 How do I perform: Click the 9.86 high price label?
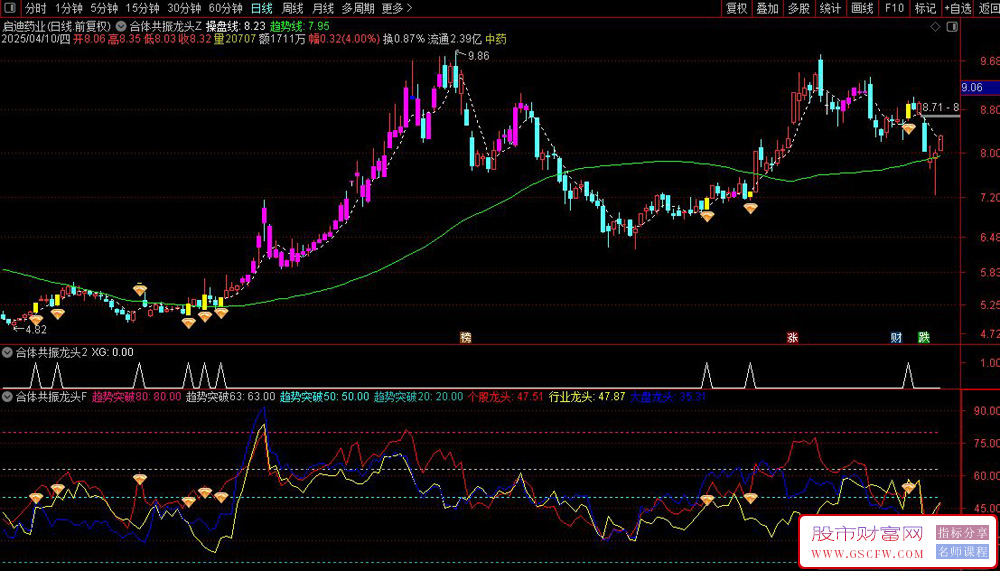(478, 56)
